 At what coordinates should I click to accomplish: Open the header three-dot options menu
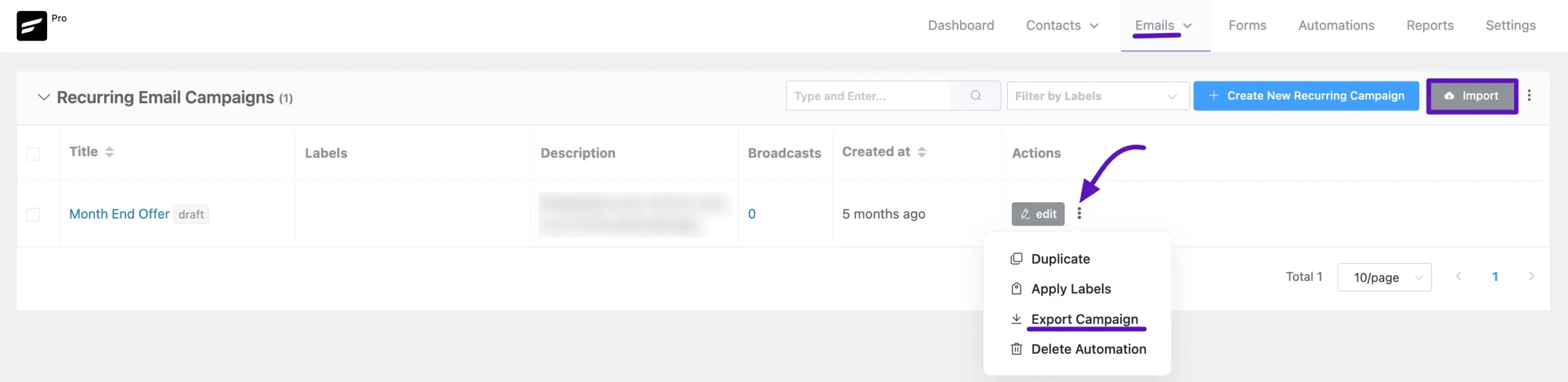tap(1529, 96)
